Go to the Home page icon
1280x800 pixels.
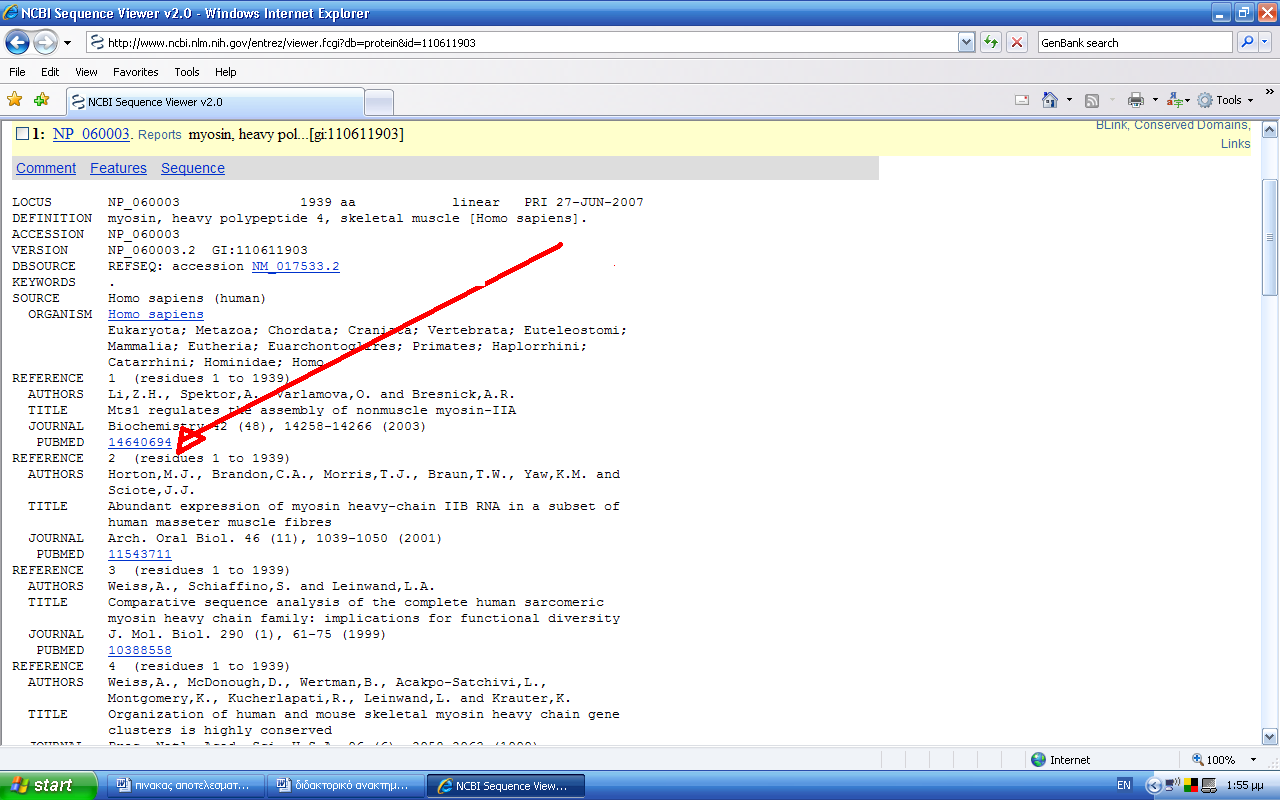point(1049,100)
